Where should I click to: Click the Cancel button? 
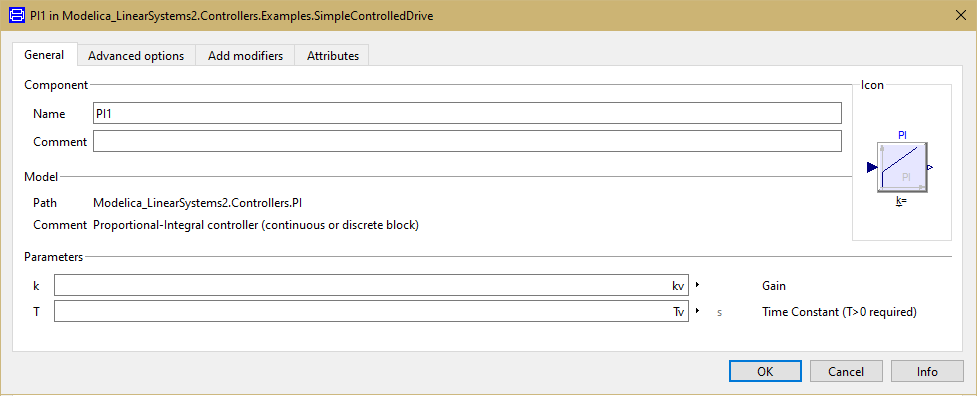click(x=846, y=371)
